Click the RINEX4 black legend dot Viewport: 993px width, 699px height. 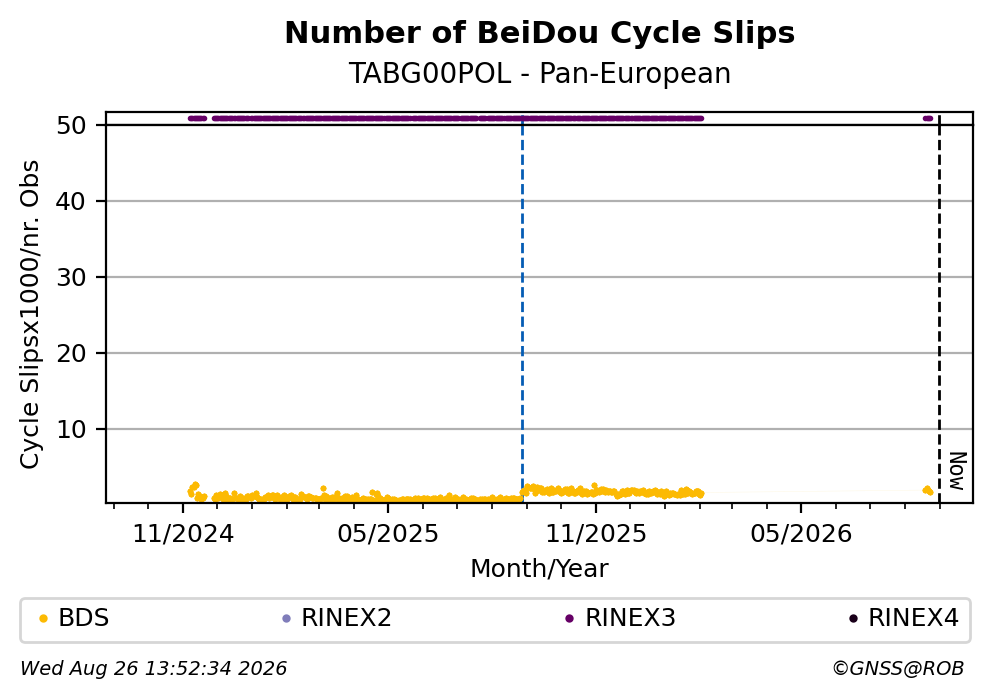pyautogui.click(x=853, y=619)
